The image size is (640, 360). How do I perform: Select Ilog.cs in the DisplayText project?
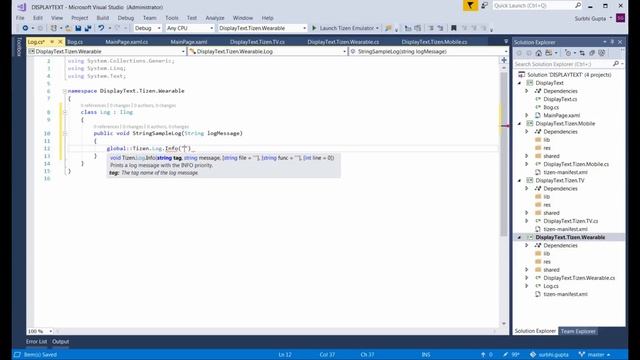click(551, 107)
